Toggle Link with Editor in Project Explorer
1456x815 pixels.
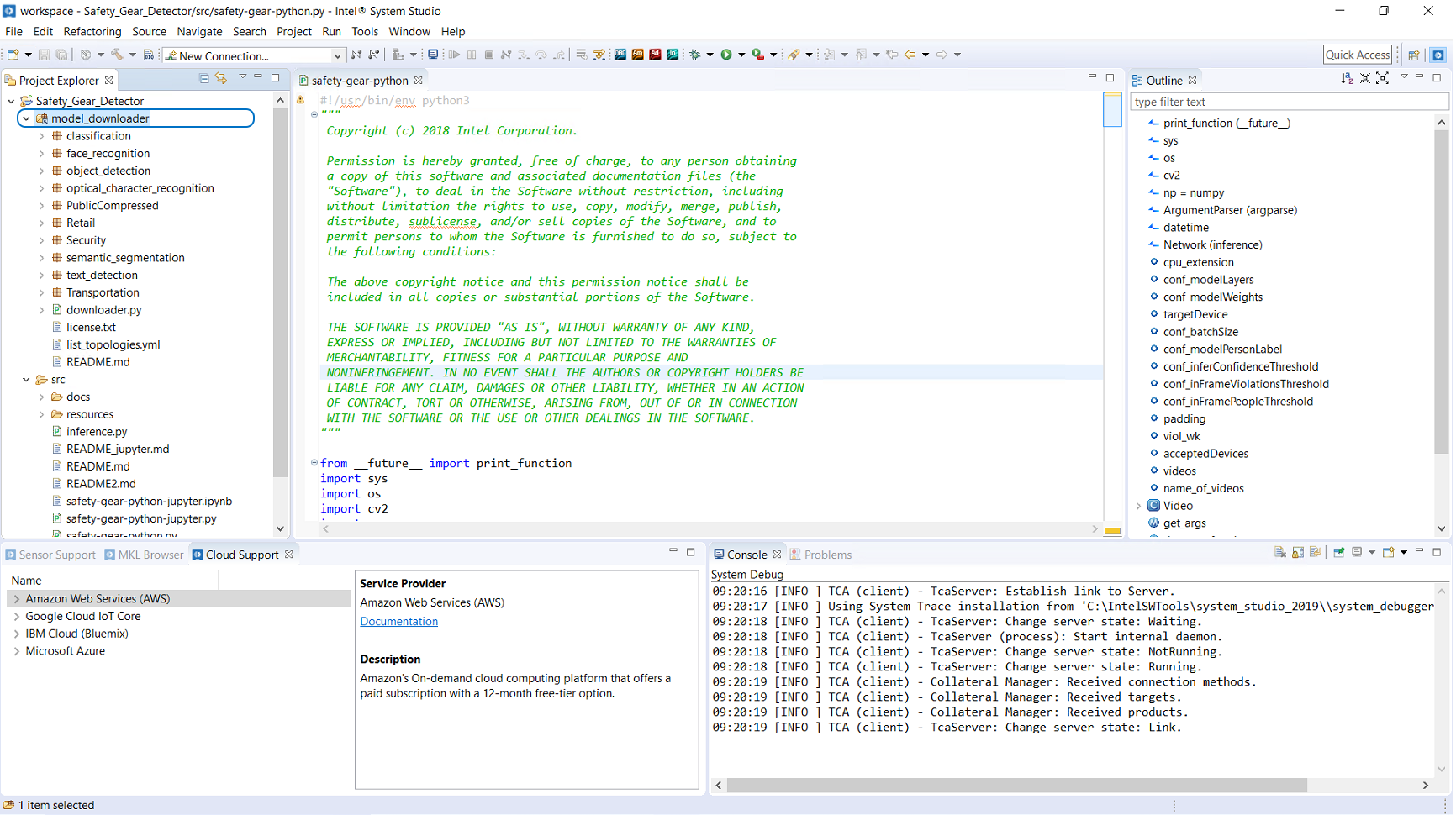221,78
